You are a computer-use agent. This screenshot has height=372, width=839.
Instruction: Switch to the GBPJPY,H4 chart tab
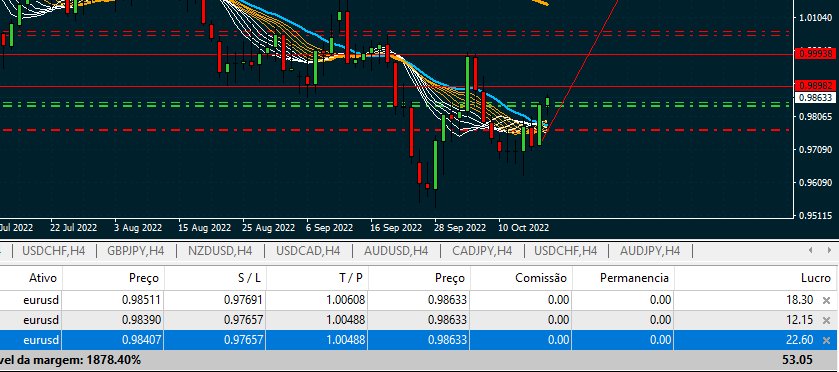click(136, 250)
